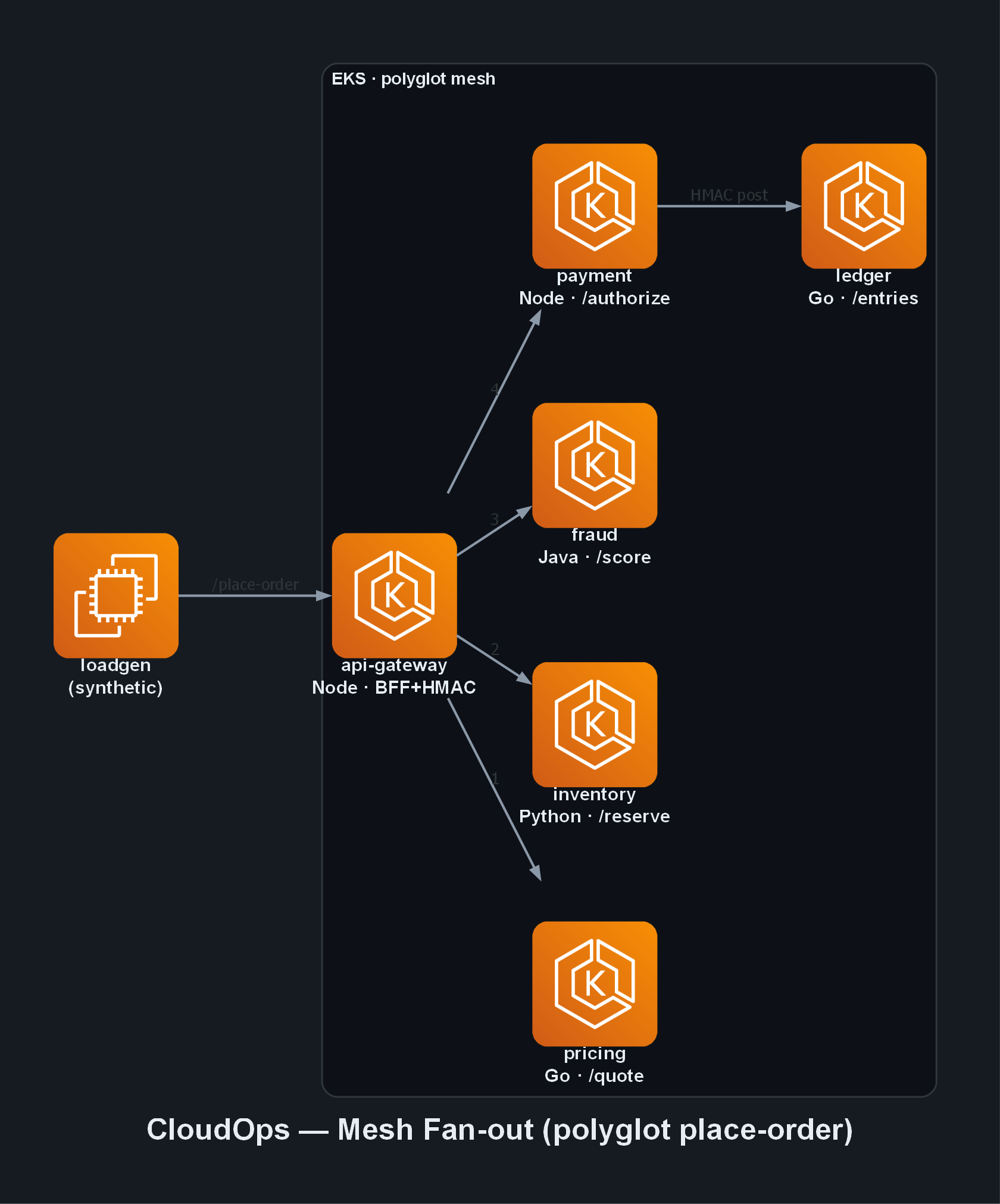The height and width of the screenshot is (1204, 1000).
Task: Click the /place-order edge label
Action: (256, 585)
